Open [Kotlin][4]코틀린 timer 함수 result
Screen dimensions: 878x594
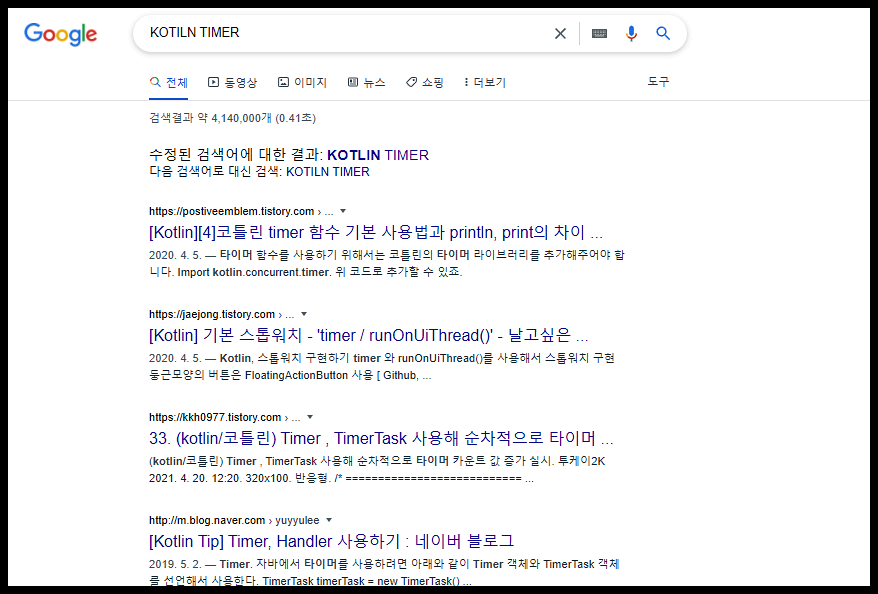point(376,232)
